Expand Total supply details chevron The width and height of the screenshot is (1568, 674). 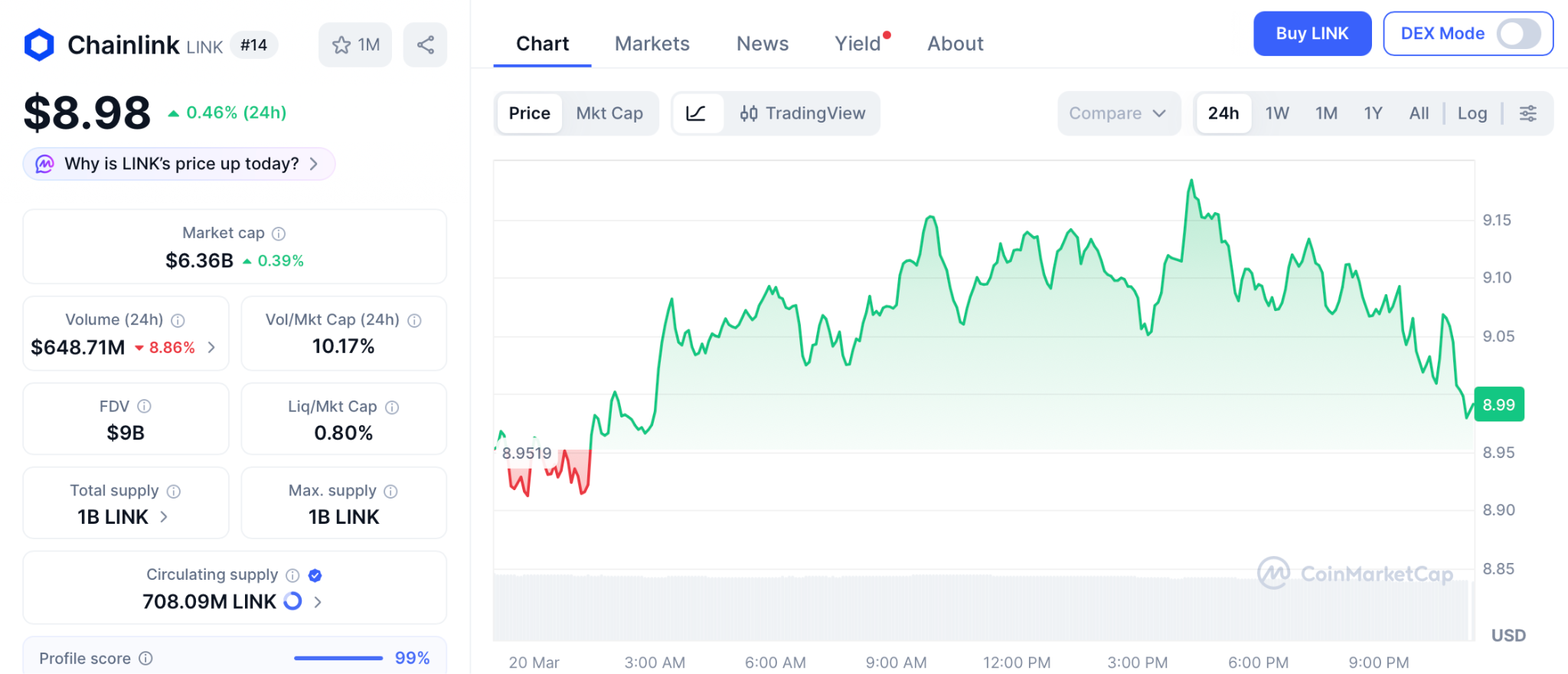164,517
